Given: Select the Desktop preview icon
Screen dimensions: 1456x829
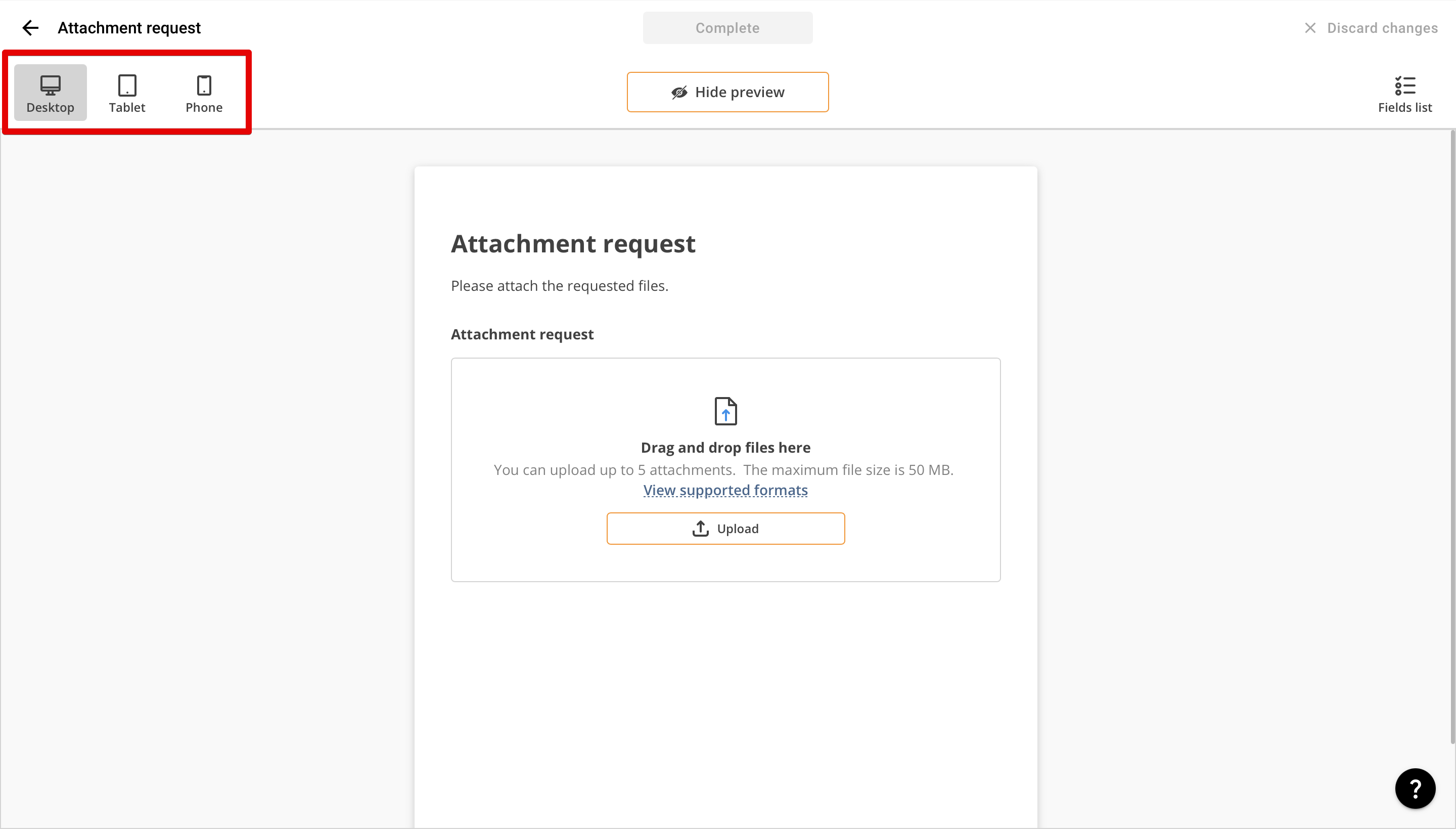Looking at the screenshot, I should tap(50, 86).
